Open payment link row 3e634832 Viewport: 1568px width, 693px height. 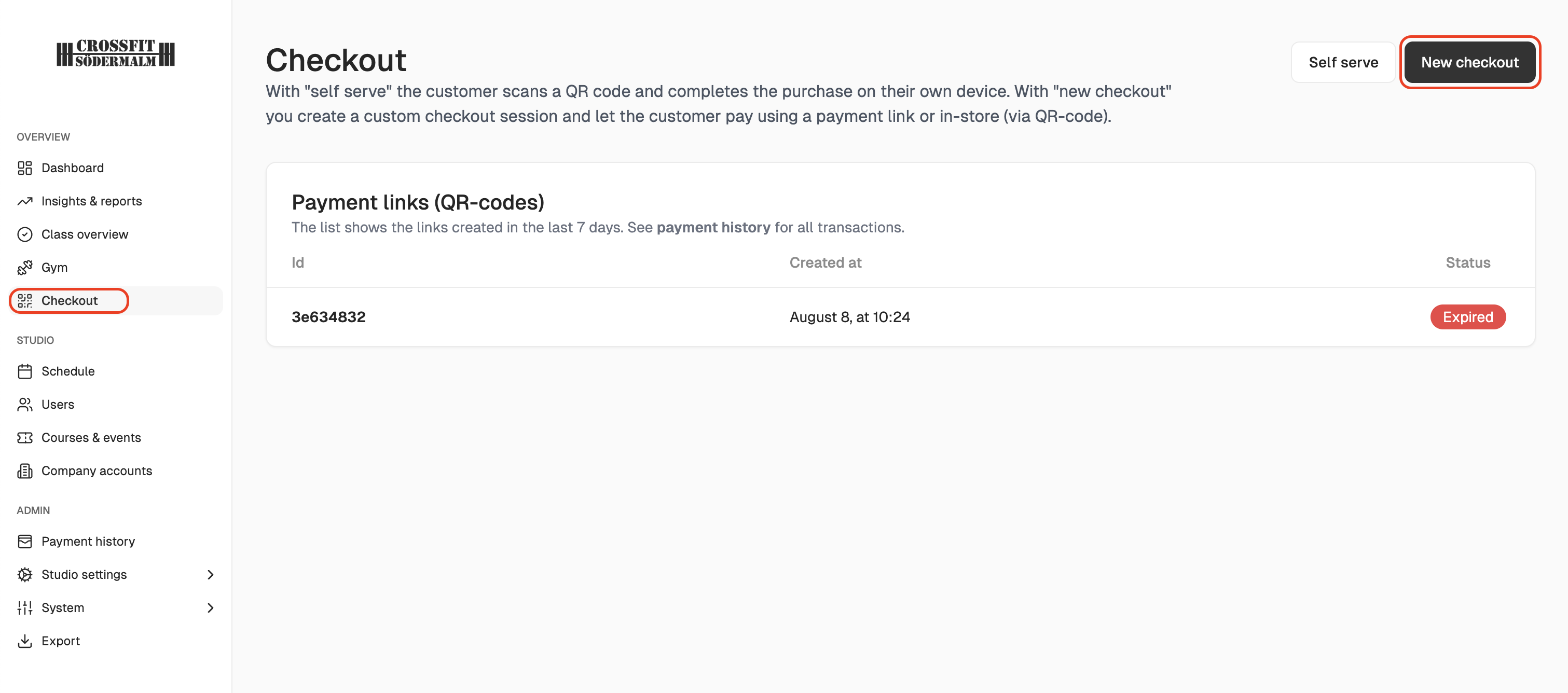coord(328,317)
